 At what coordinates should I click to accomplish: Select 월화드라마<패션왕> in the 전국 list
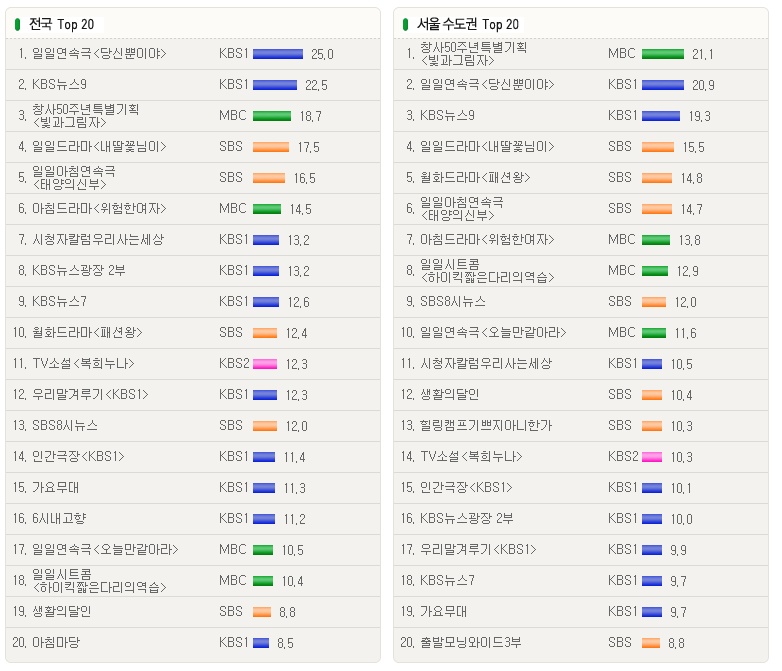87,332
